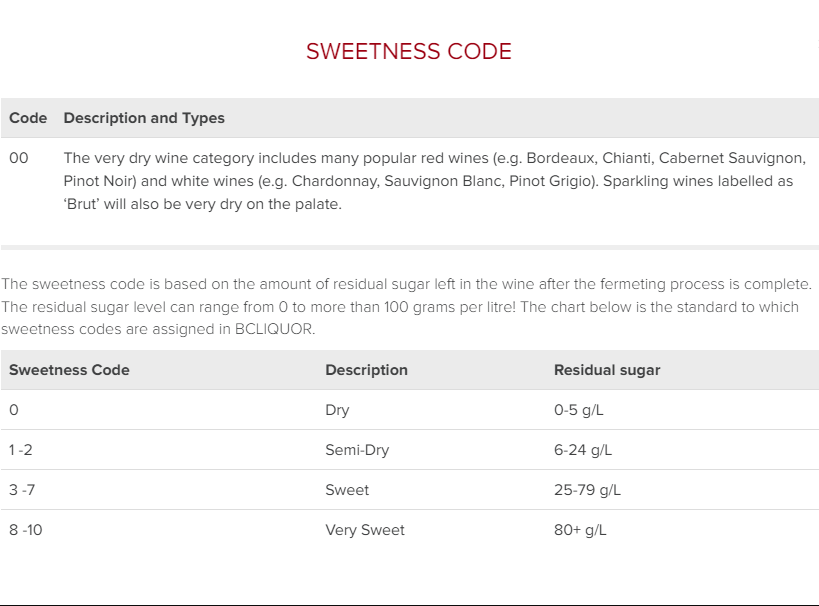819x606 pixels.
Task: Click the "Sweet" cell in the 3 -7 row
Action: click(347, 490)
